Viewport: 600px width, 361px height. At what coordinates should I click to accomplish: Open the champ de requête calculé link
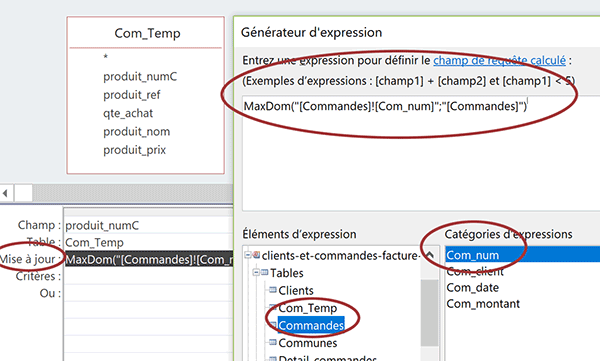(499, 60)
